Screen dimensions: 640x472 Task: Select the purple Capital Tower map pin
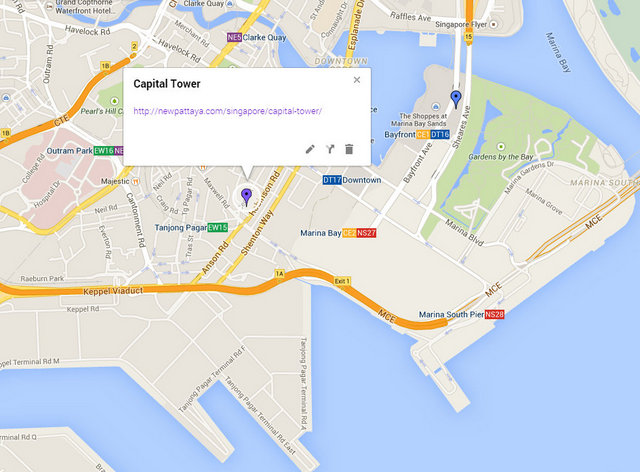(x=246, y=197)
